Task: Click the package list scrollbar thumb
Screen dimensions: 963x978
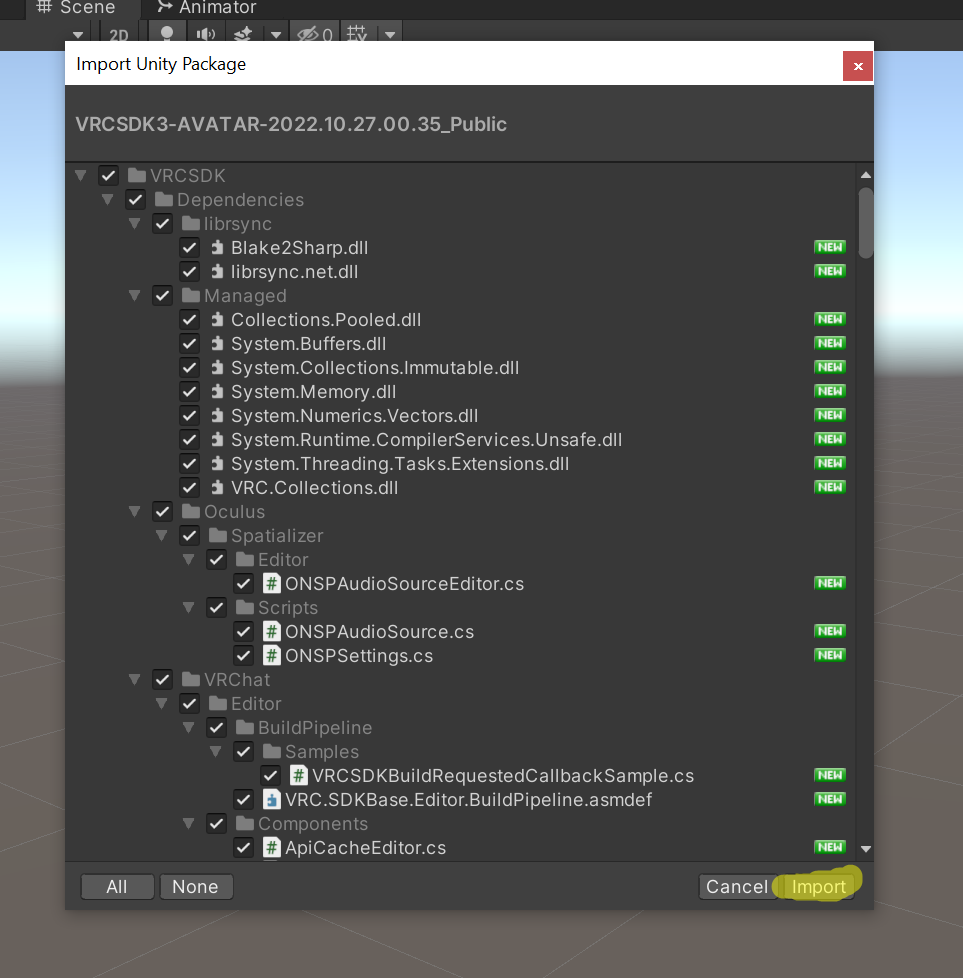Action: pyautogui.click(x=866, y=223)
